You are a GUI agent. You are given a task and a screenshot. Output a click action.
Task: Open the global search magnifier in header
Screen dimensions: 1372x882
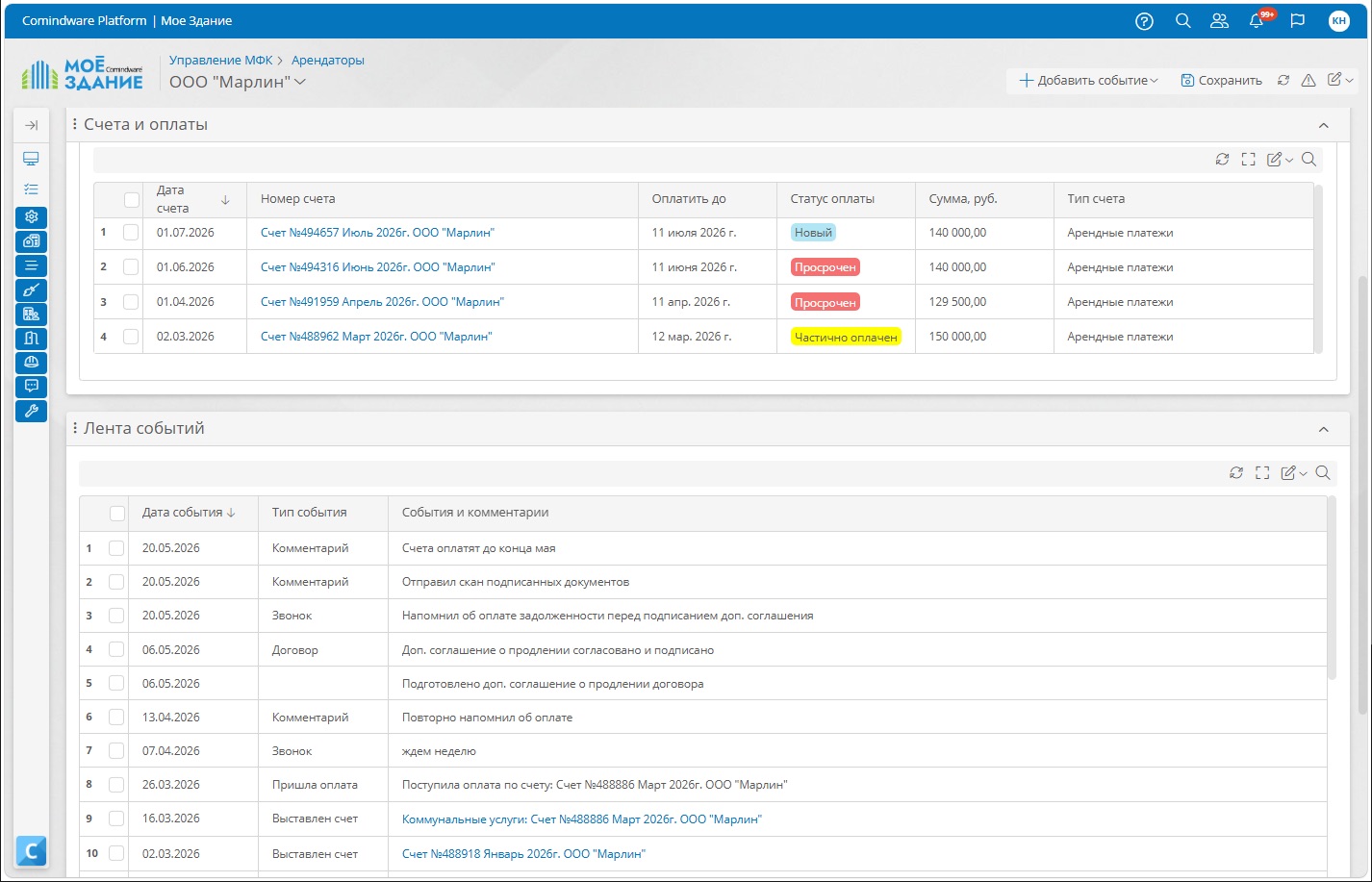[1183, 21]
